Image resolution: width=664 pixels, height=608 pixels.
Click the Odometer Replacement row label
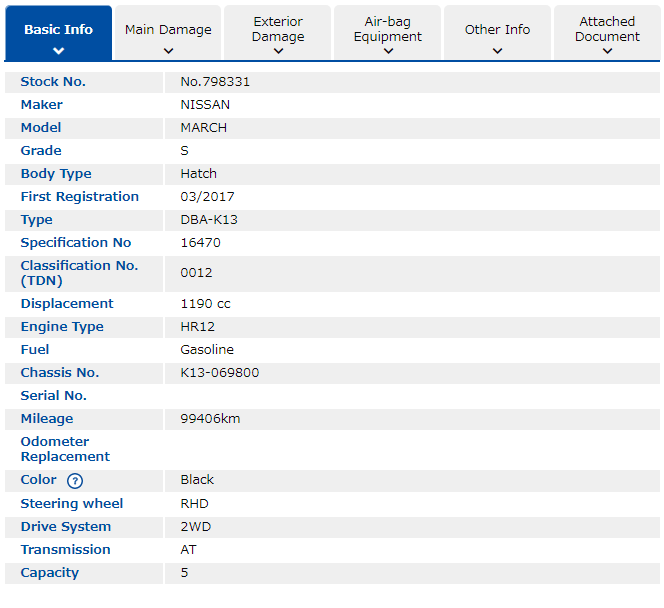pyautogui.click(x=65, y=449)
